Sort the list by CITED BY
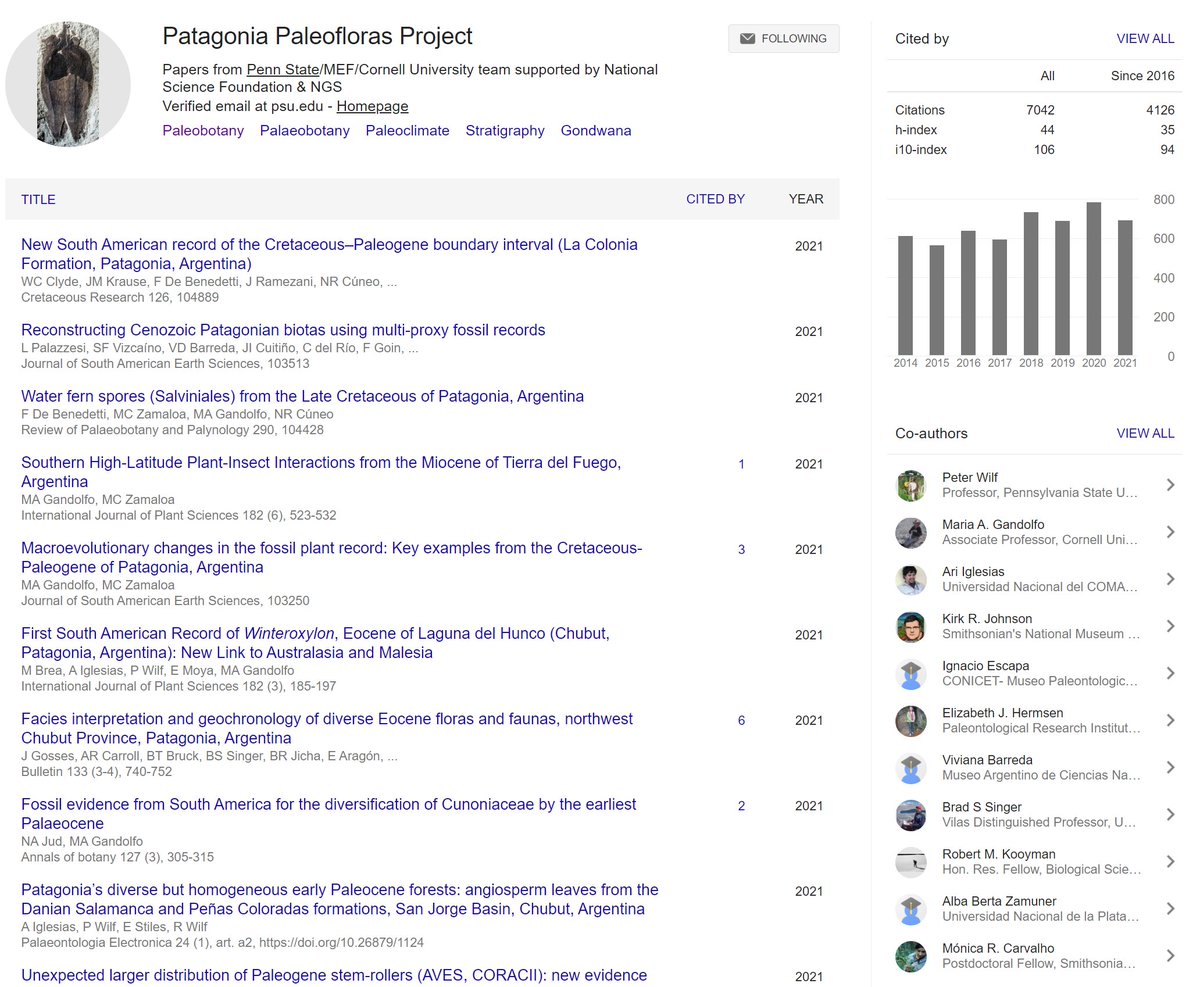Screen dimensions: 1200x987 coord(715,199)
